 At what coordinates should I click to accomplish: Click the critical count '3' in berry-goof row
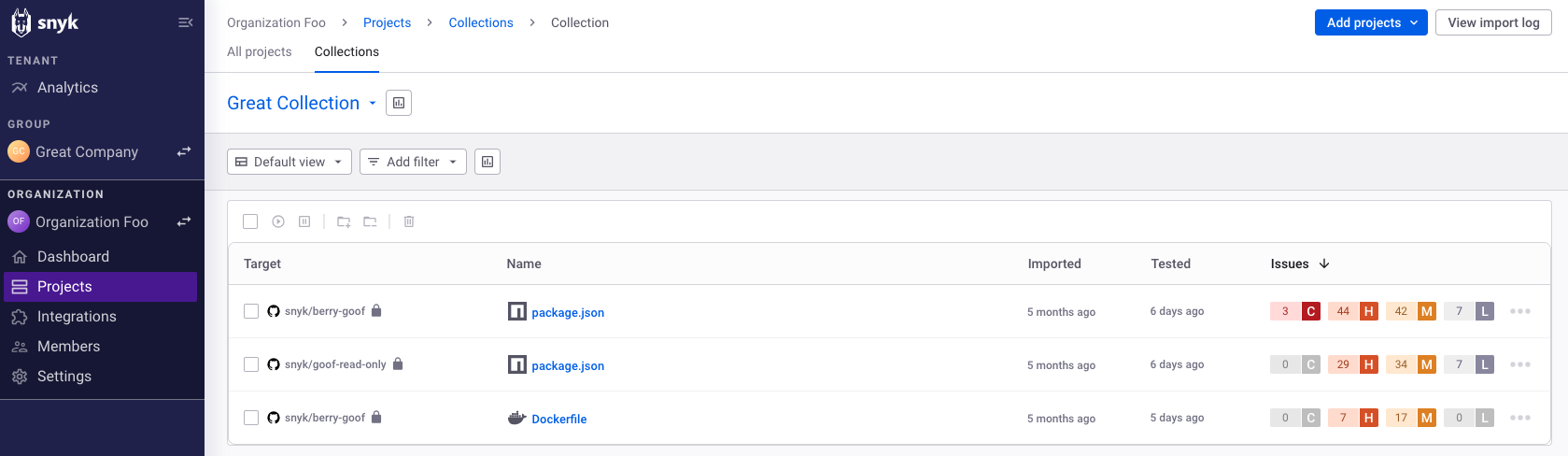(1286, 311)
